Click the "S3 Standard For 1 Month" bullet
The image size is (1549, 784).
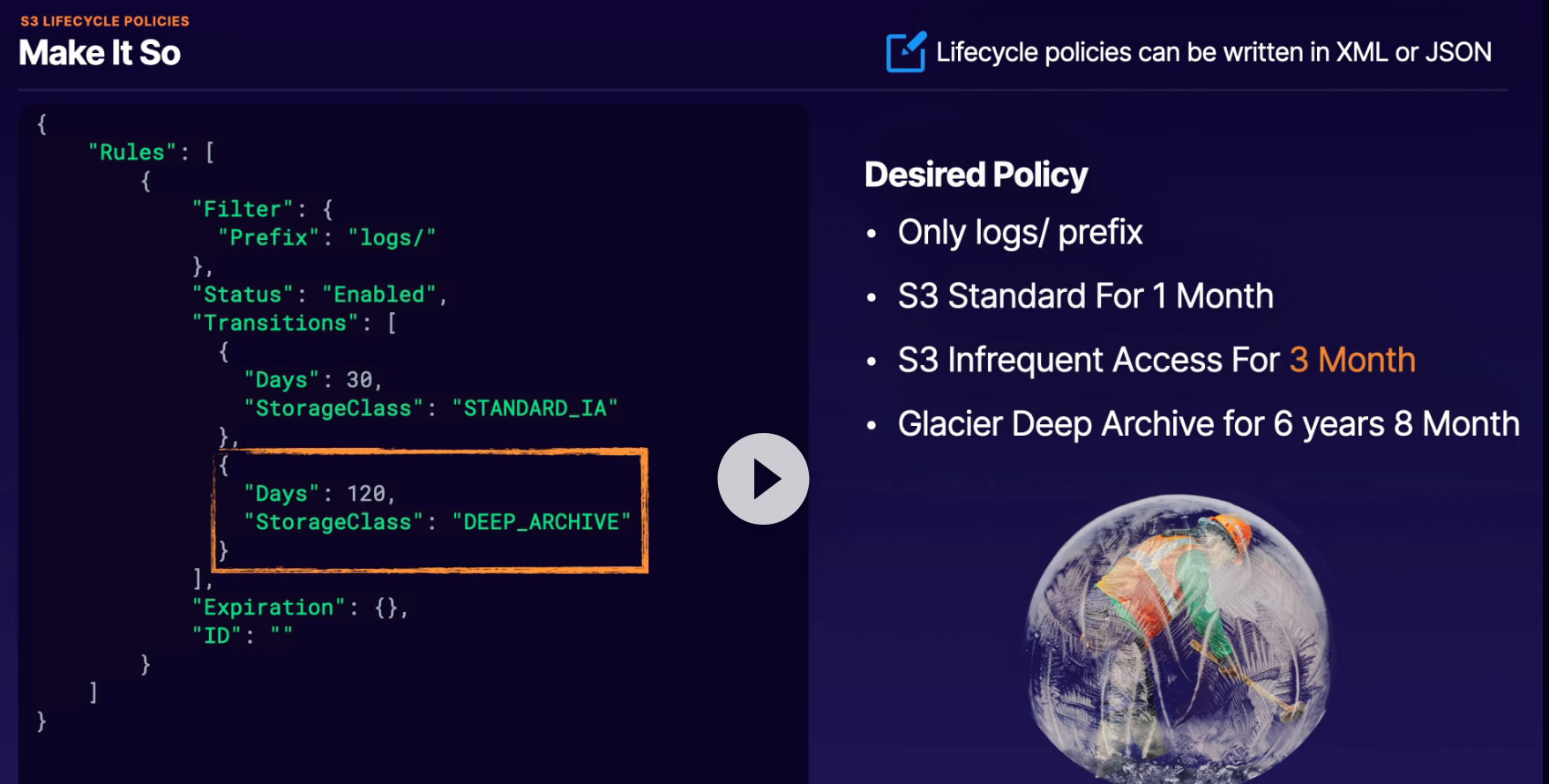click(x=1085, y=296)
